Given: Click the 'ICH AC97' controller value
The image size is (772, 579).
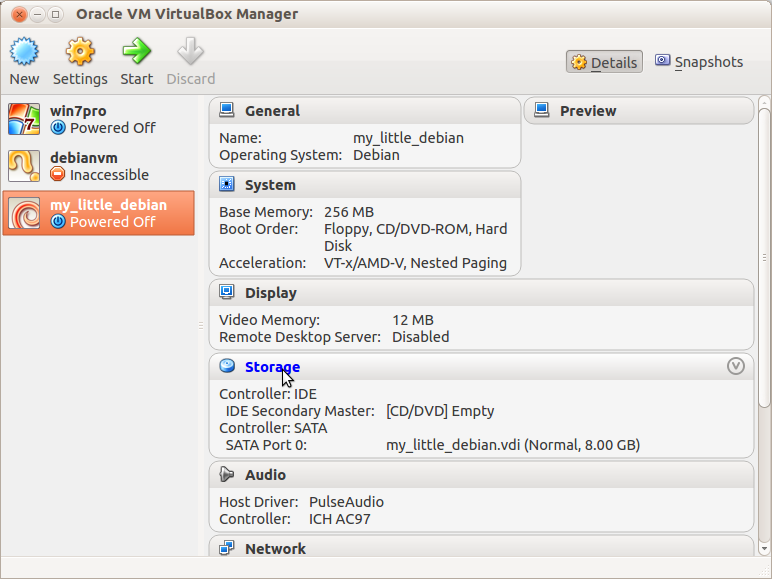Looking at the screenshot, I should tap(339, 519).
